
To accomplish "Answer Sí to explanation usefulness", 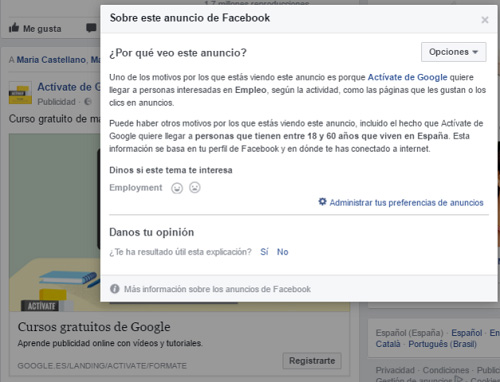I will pos(264,252).
